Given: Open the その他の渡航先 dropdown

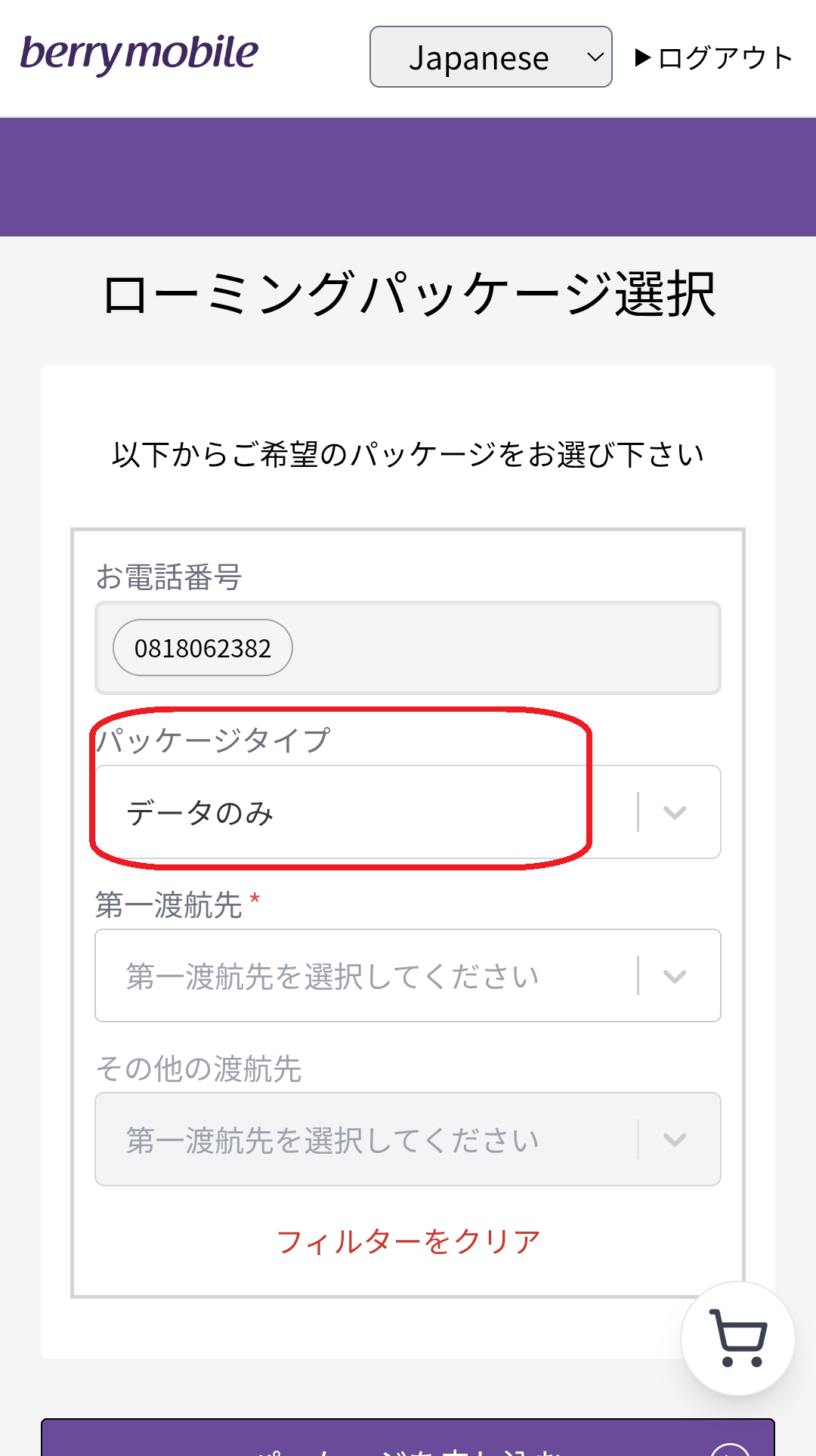Looking at the screenshot, I should pos(363,1139).
